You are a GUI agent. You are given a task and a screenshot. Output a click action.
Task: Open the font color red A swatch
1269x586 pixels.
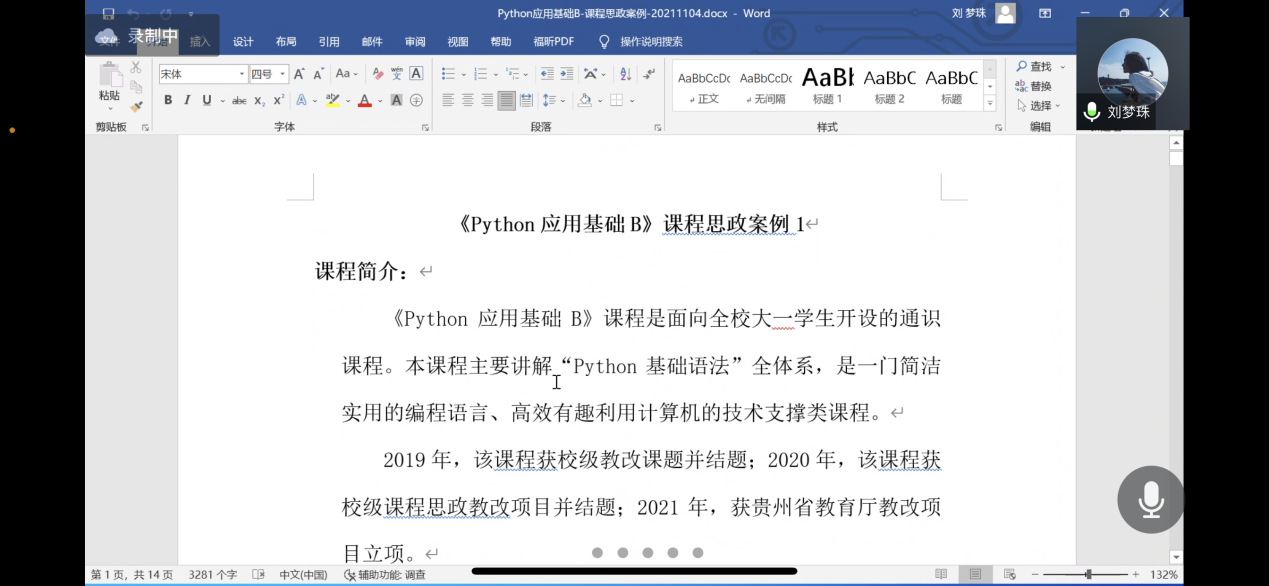click(x=364, y=100)
